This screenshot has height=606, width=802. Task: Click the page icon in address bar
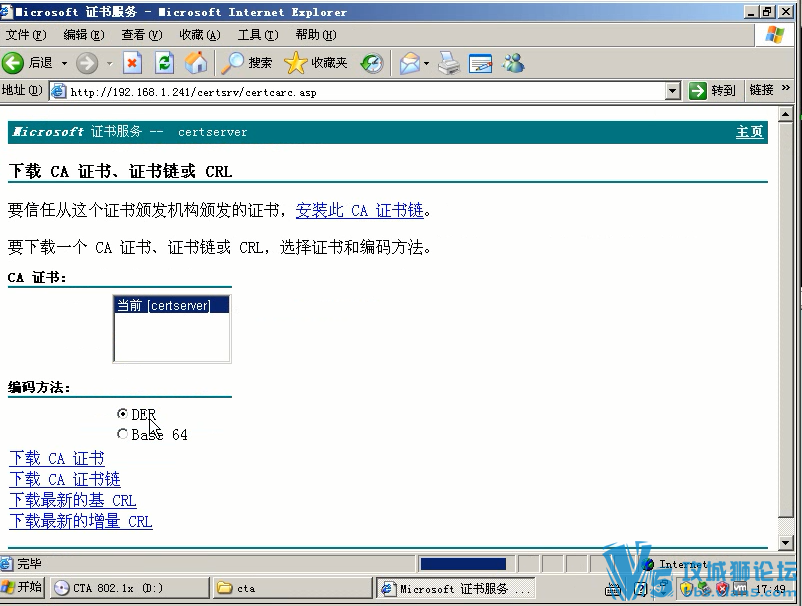click(59, 92)
